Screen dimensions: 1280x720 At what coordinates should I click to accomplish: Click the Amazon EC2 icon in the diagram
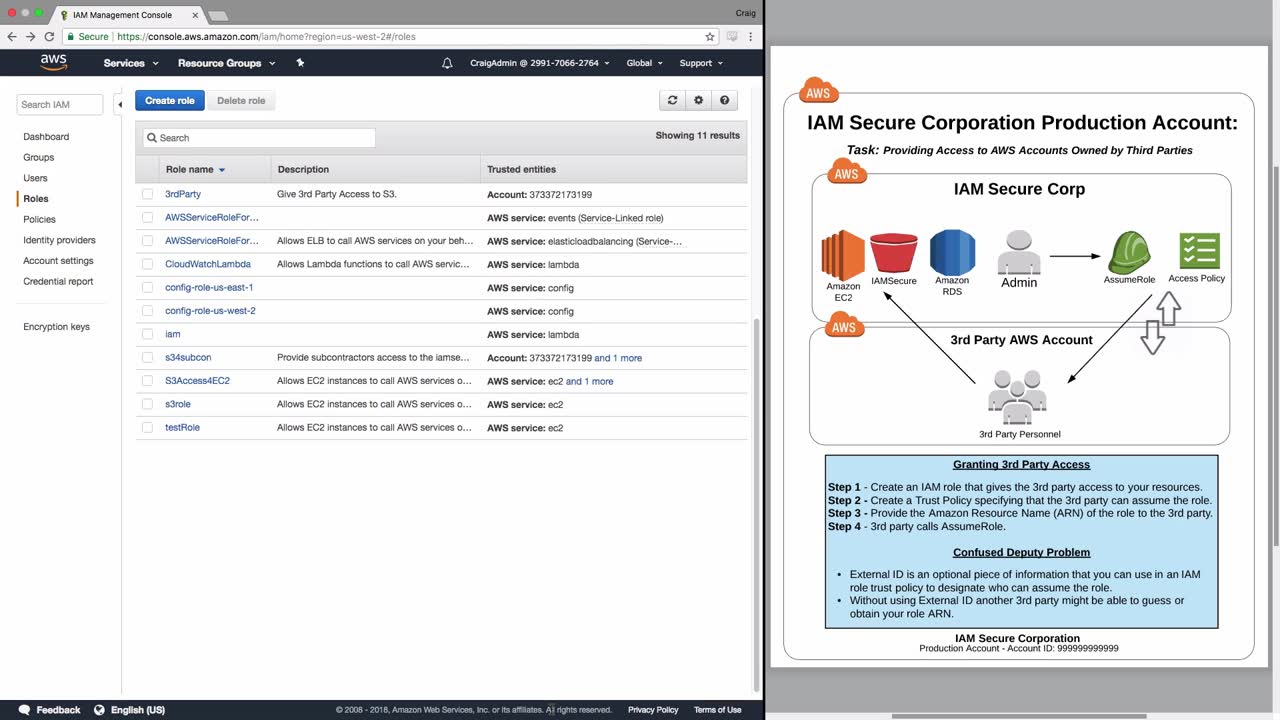(x=843, y=255)
